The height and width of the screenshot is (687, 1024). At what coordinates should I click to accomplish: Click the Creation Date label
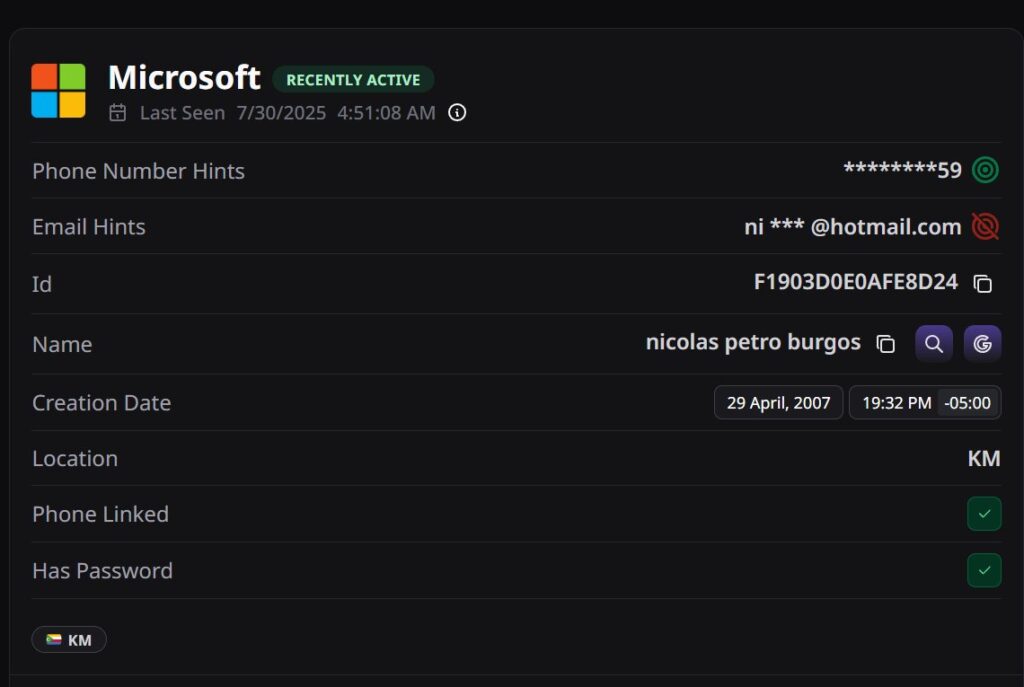[x=101, y=403]
